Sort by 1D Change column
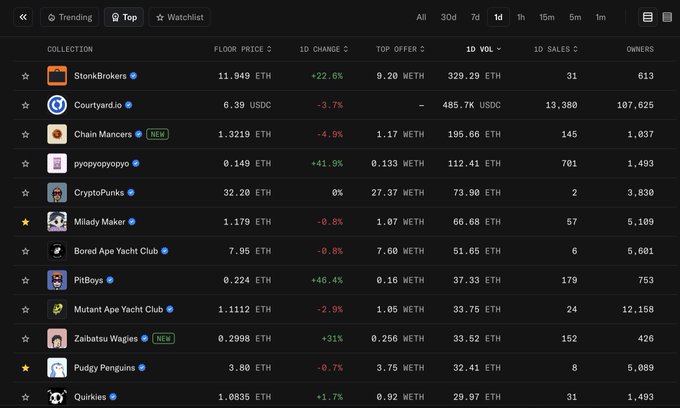 pyautogui.click(x=324, y=49)
